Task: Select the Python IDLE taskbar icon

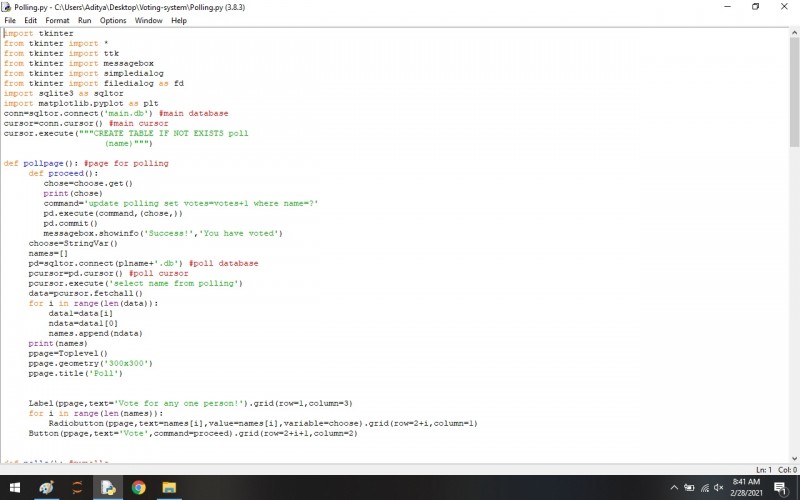Action: [x=108, y=488]
